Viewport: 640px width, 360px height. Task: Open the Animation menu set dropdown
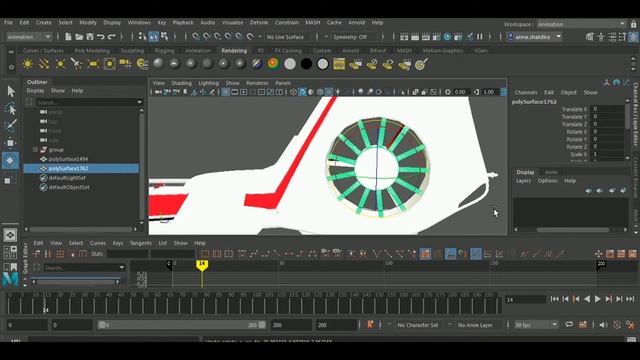(x=29, y=37)
